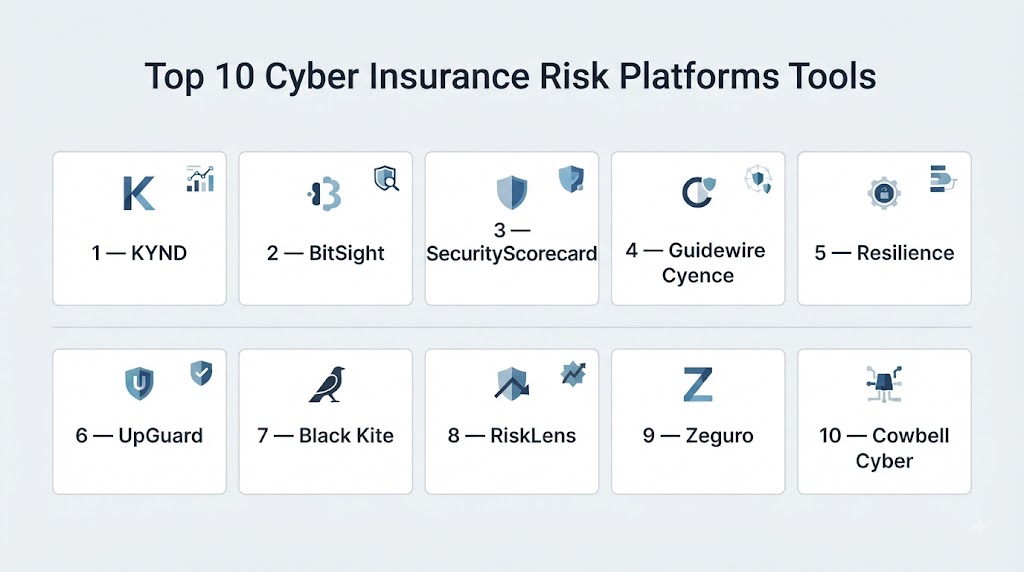The image size is (1024, 572).
Task: Select the gear lock icon for Resilience
Action: click(884, 193)
